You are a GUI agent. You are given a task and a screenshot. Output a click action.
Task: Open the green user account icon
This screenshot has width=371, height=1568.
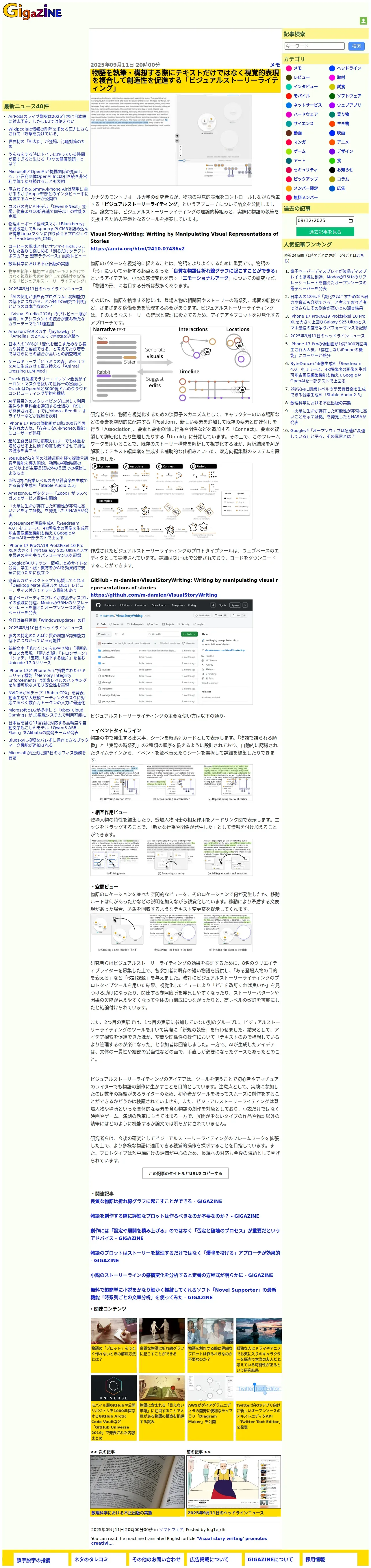[363, 21]
